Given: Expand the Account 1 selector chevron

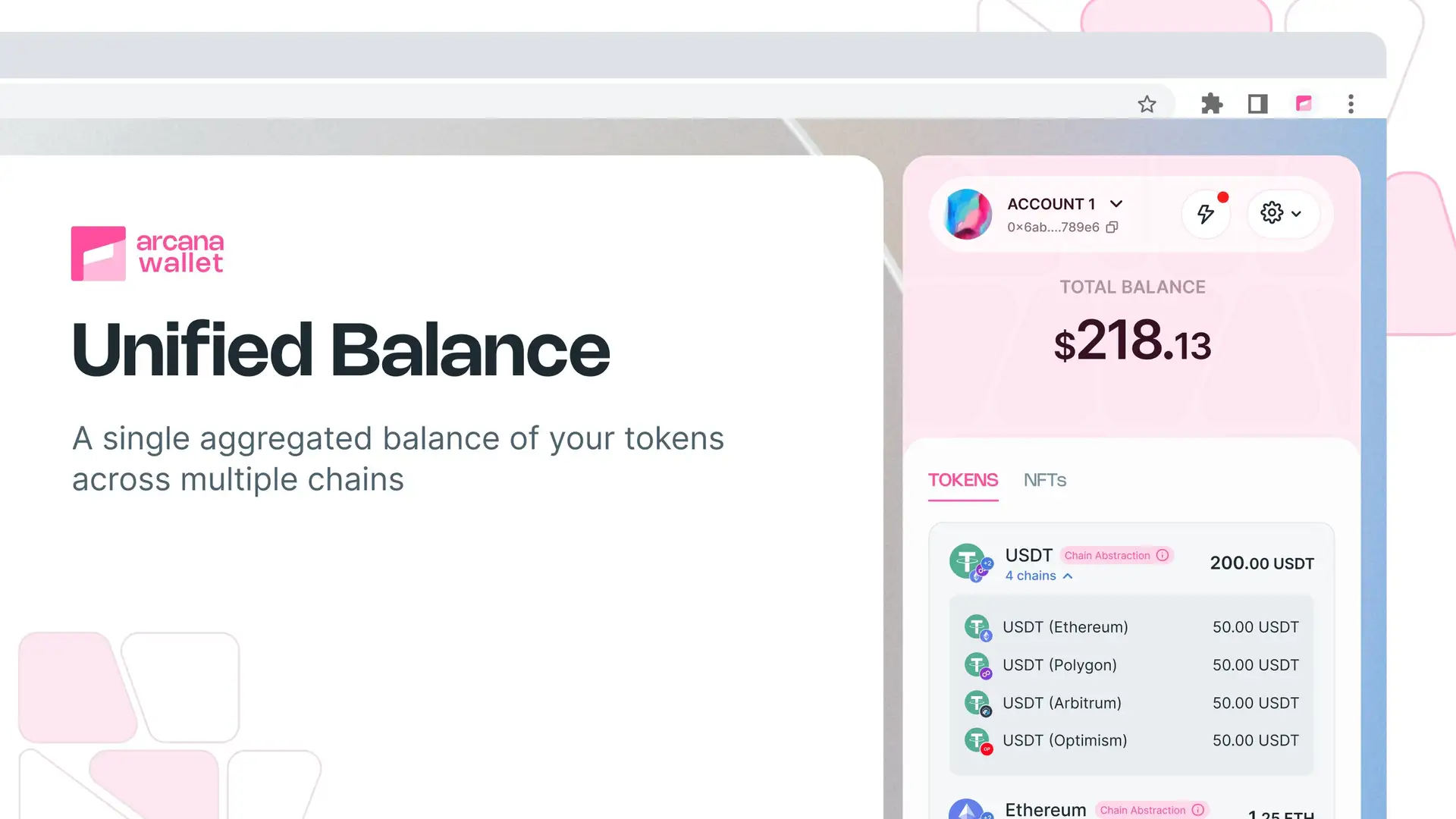Looking at the screenshot, I should tap(1116, 204).
